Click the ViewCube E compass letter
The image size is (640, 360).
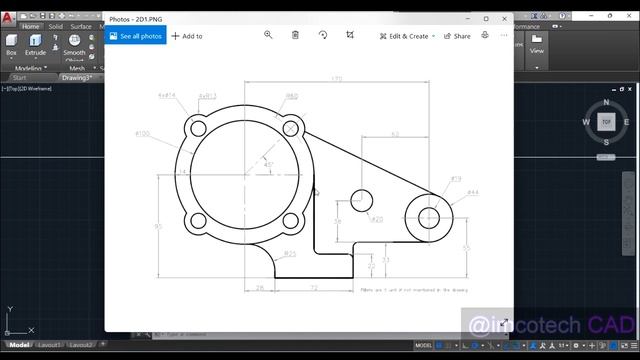(627, 122)
